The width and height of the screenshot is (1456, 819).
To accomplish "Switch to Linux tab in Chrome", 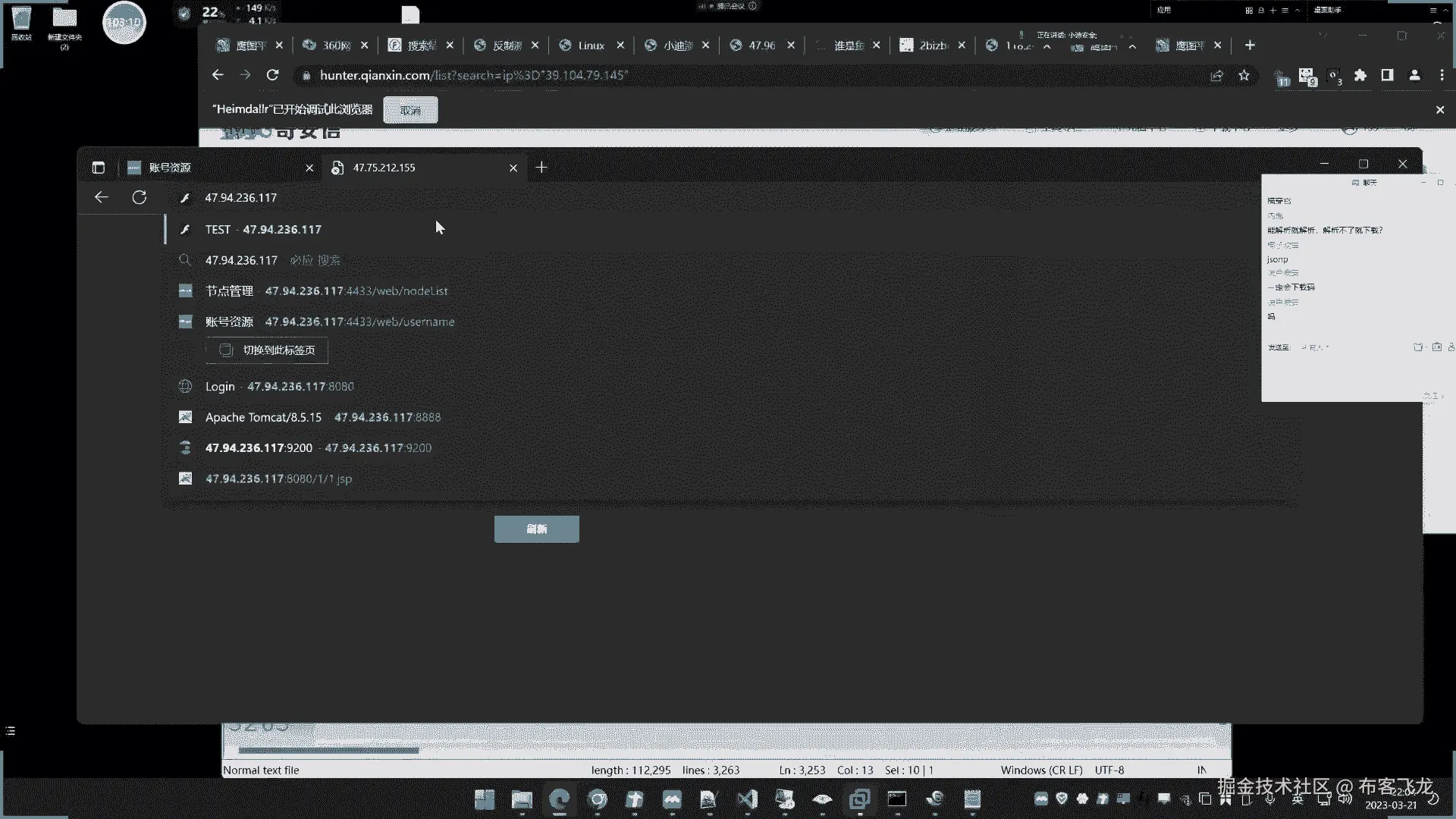I will 590,45.
